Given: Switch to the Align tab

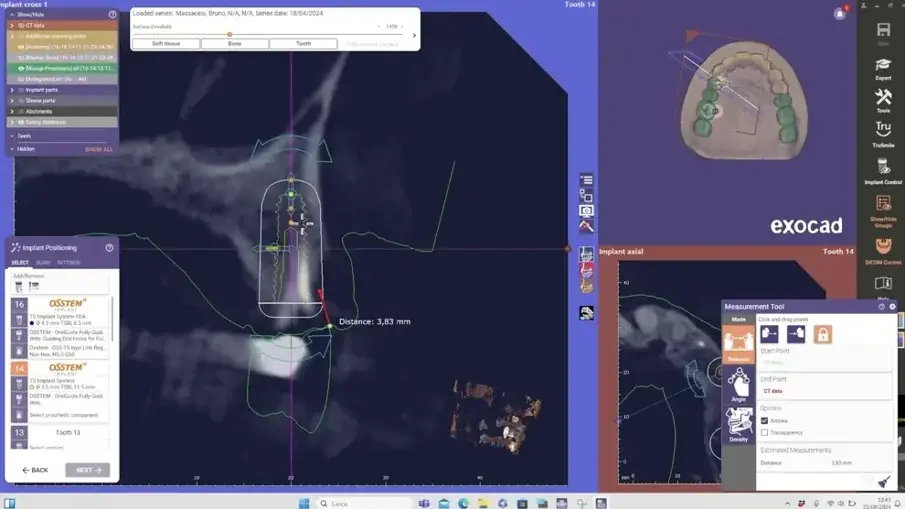Looking at the screenshot, I should pos(43,263).
